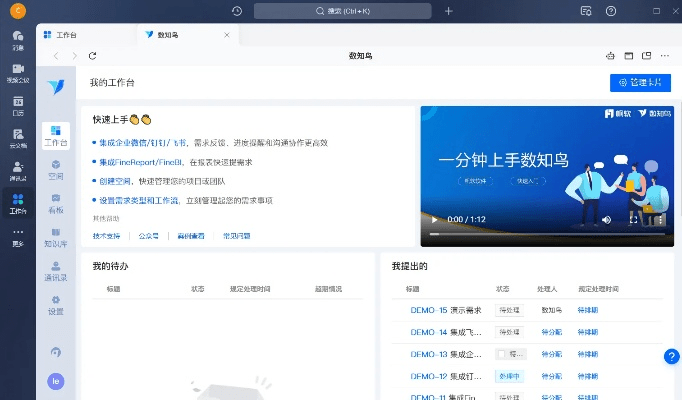Click the headset support icon in sidebar
The width and height of the screenshot is (682, 400).
coord(56,352)
